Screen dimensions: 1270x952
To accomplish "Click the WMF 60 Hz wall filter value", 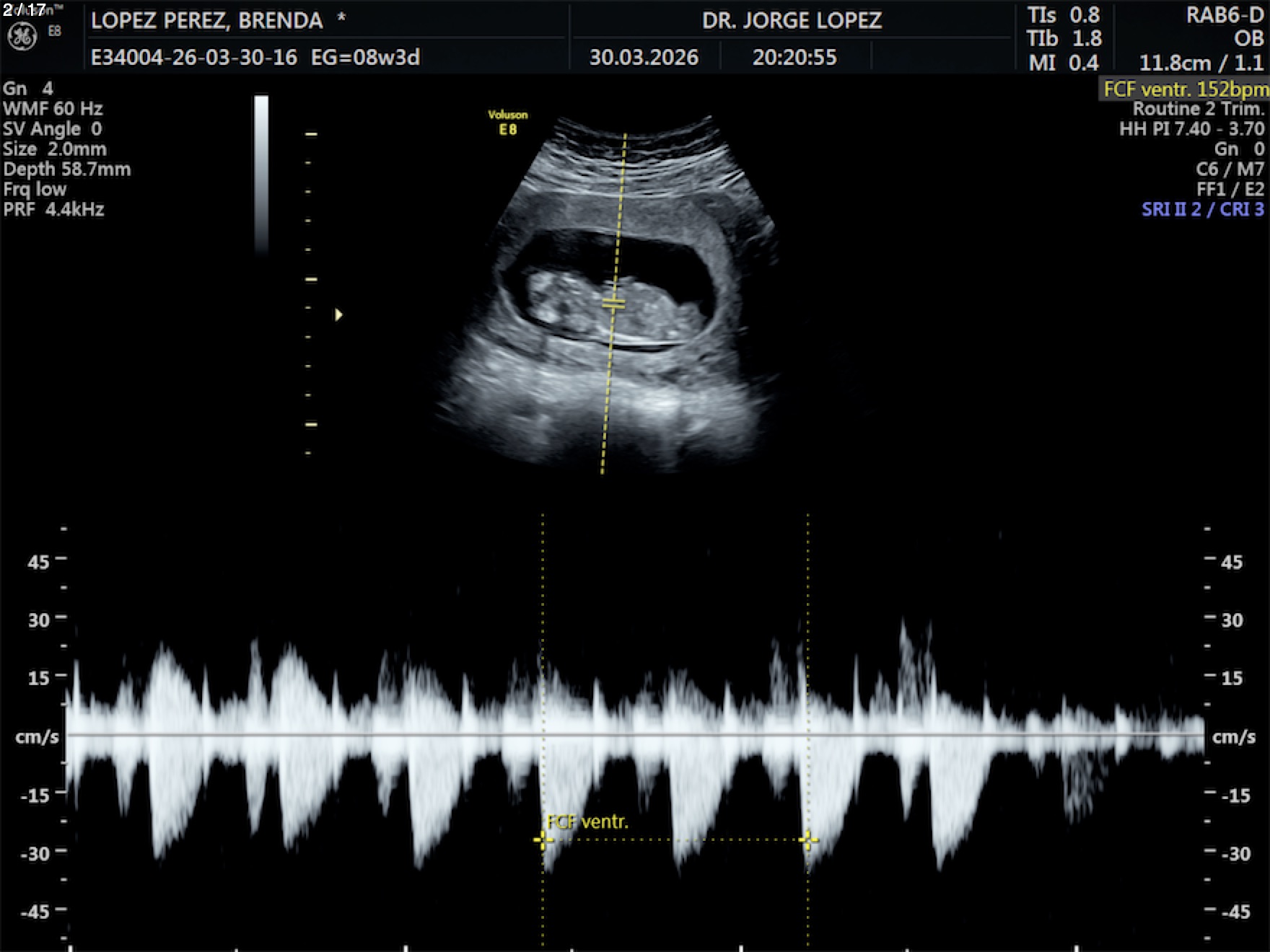I will click(x=53, y=109).
